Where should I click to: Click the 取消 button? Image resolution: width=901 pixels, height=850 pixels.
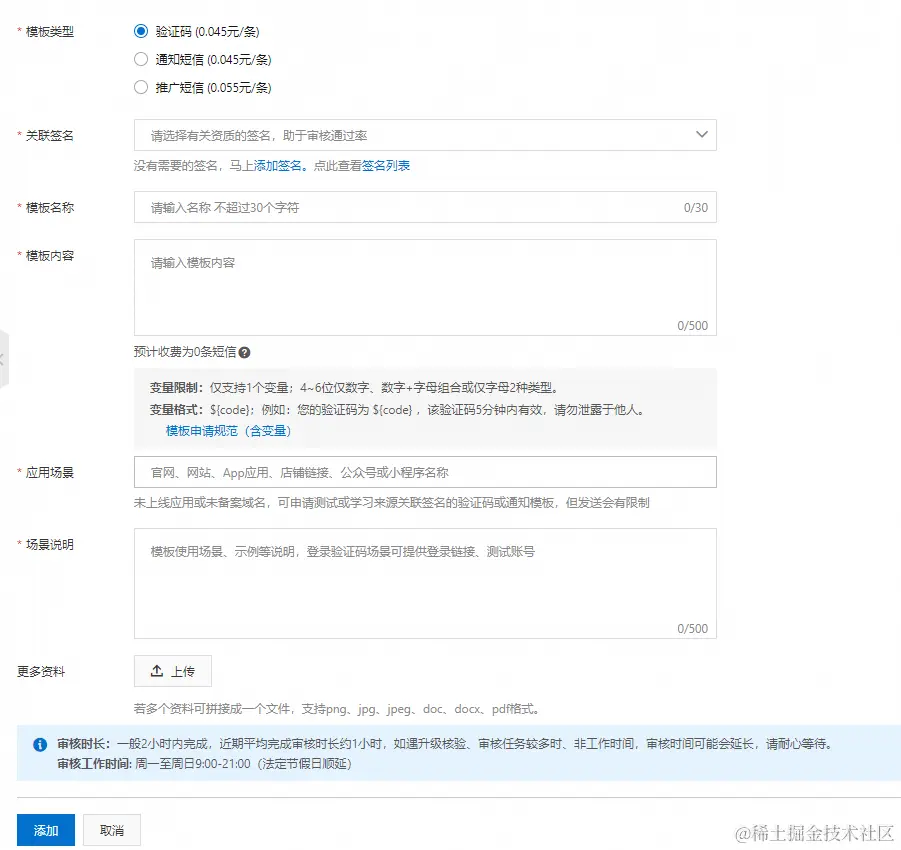[x=111, y=830]
